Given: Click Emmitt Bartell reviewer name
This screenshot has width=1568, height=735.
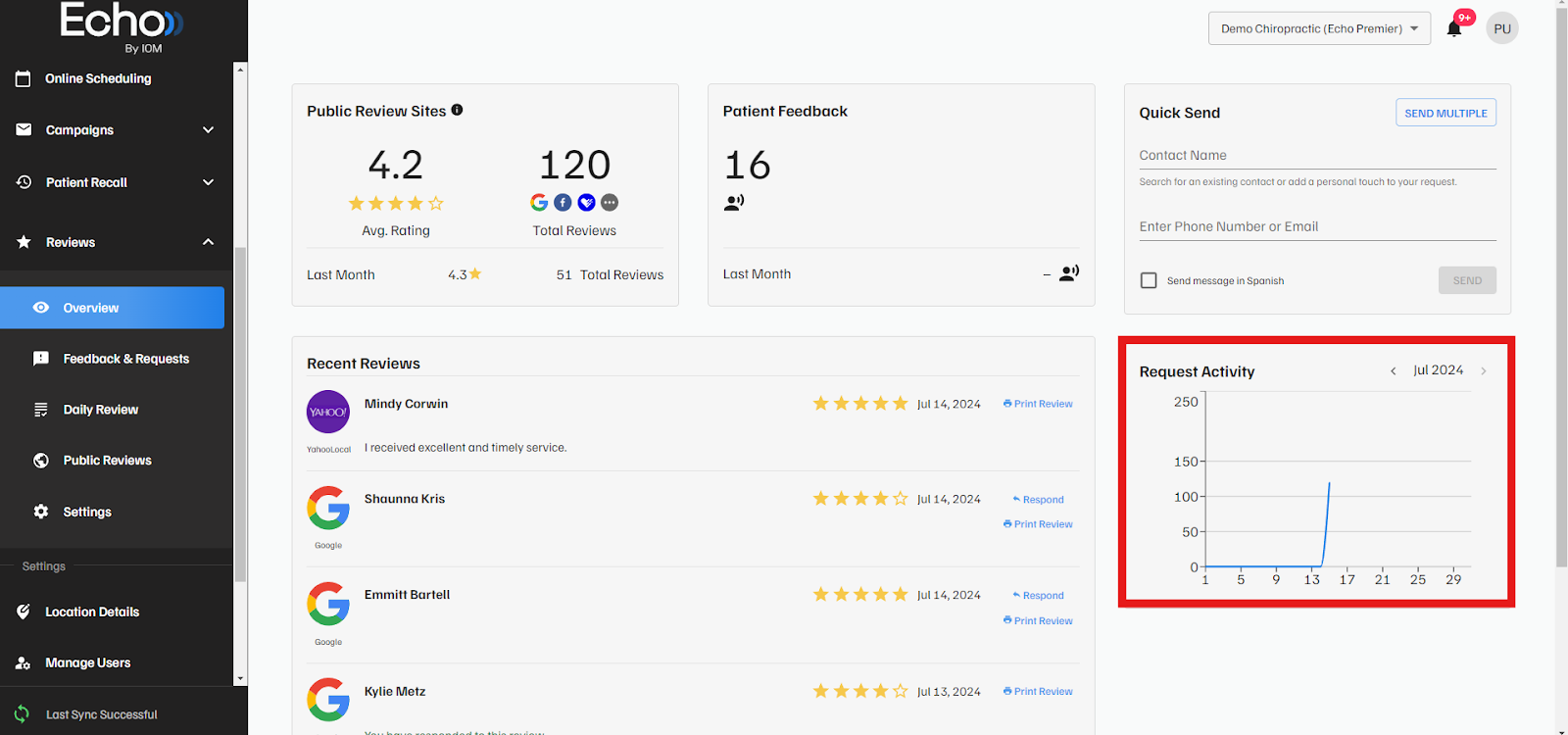Looking at the screenshot, I should point(407,595).
